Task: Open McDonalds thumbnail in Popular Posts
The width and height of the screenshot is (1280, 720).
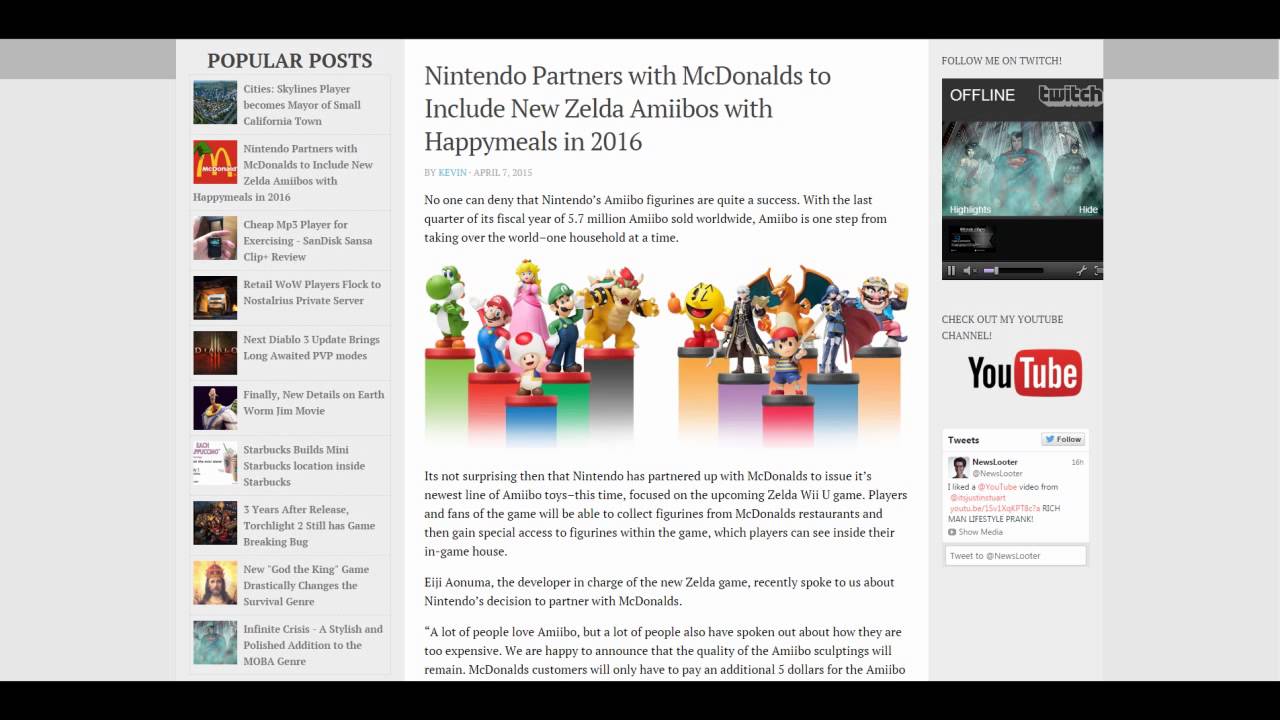Action: [x=215, y=162]
